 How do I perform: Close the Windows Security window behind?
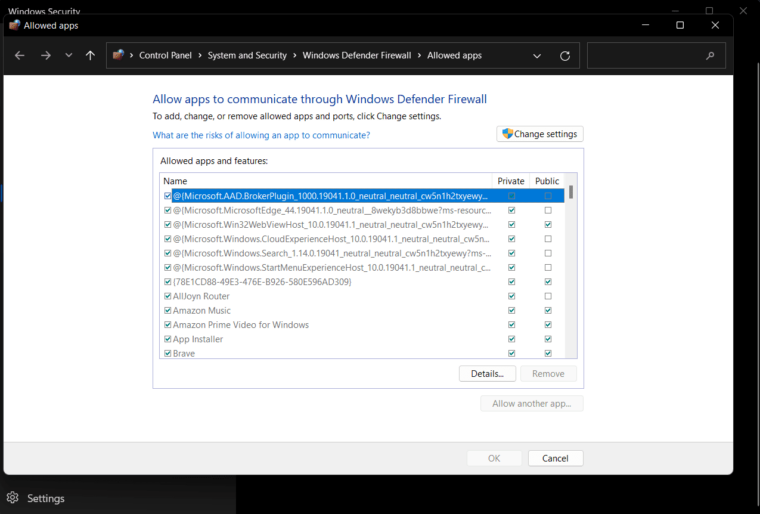tap(743, 10)
